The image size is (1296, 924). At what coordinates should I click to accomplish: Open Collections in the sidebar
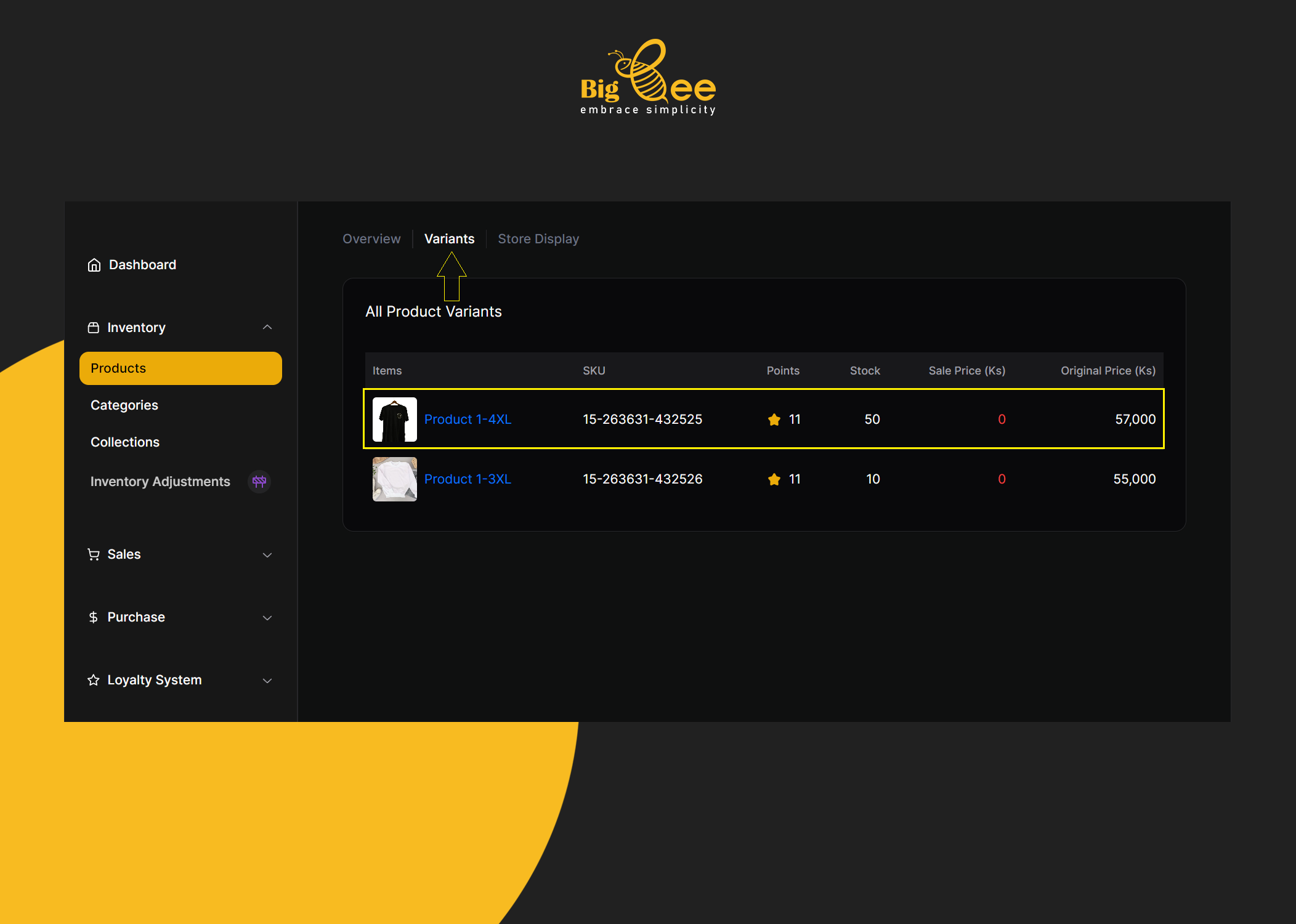click(125, 442)
